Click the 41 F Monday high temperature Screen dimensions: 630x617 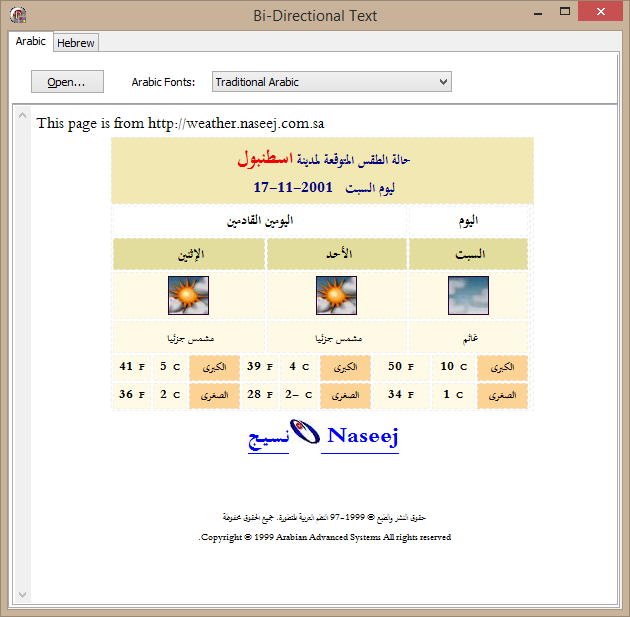coord(131,367)
